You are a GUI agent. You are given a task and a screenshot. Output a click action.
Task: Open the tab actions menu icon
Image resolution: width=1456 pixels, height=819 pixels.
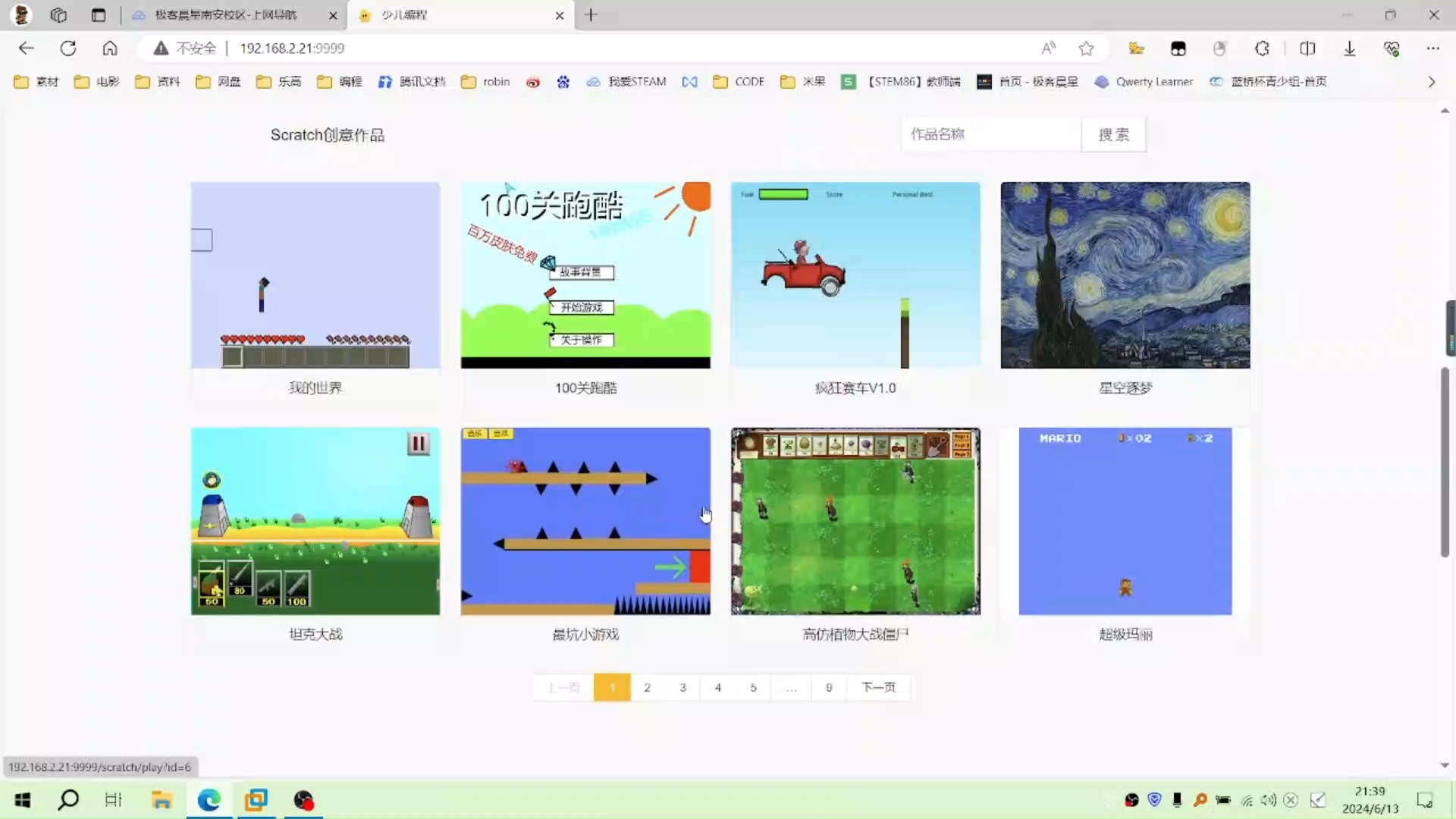pyautogui.click(x=99, y=15)
